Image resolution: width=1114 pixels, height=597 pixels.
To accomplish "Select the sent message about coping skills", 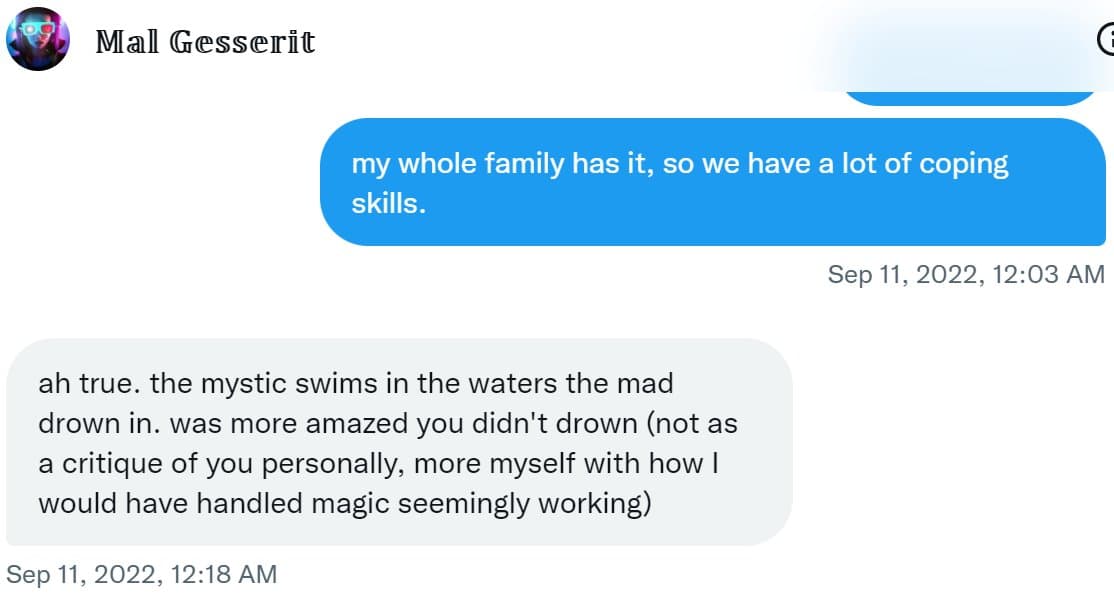I will [712, 182].
